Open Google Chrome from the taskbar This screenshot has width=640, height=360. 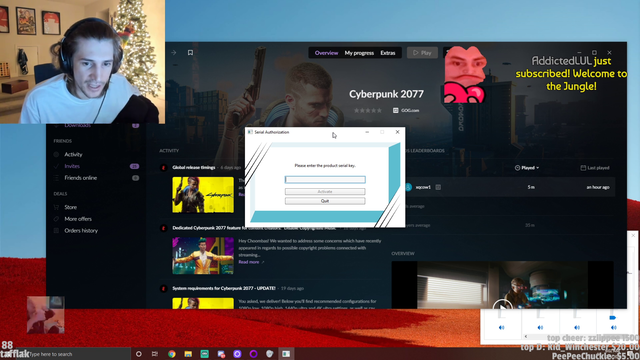coord(172,354)
